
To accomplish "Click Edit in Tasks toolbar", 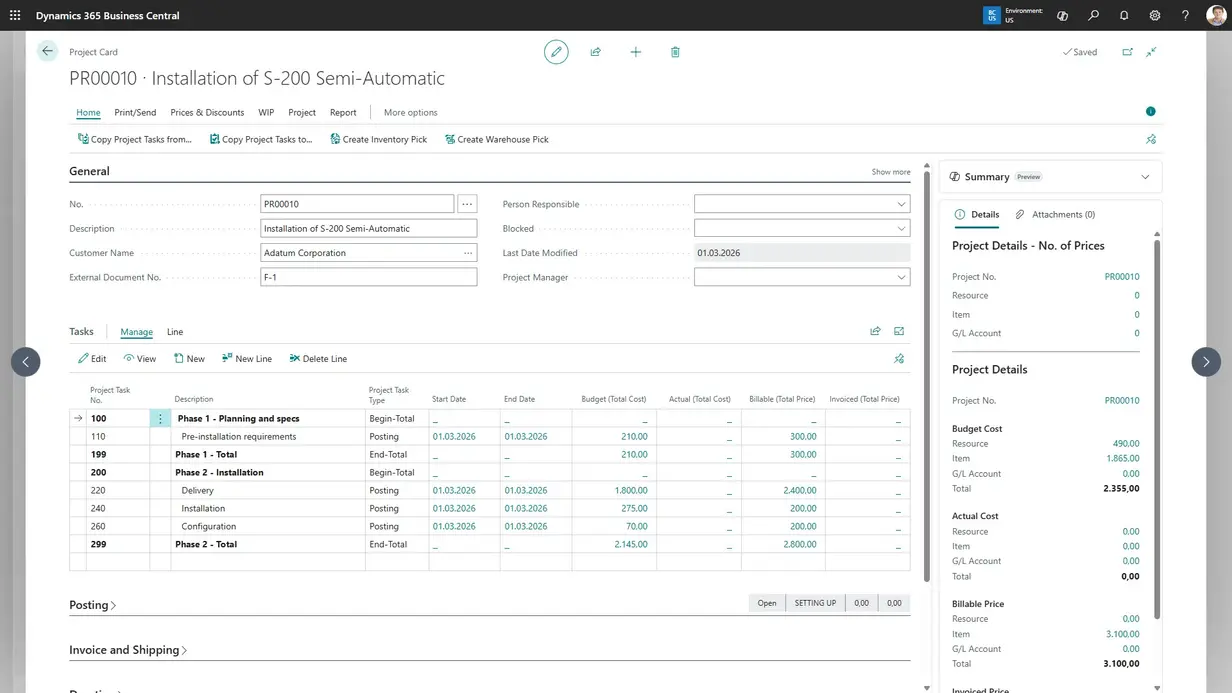I will click(x=92, y=358).
